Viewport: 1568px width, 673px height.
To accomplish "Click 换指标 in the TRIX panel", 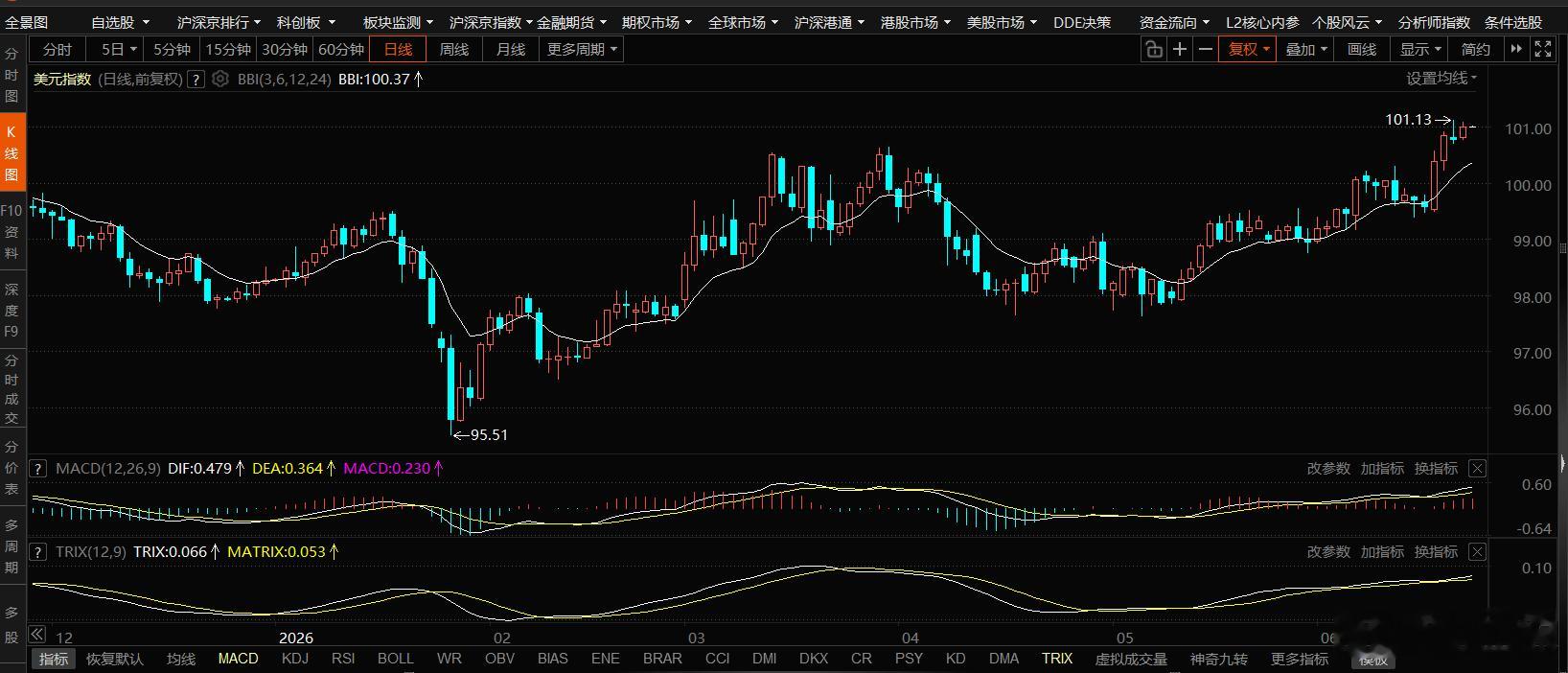I will pos(1436,552).
